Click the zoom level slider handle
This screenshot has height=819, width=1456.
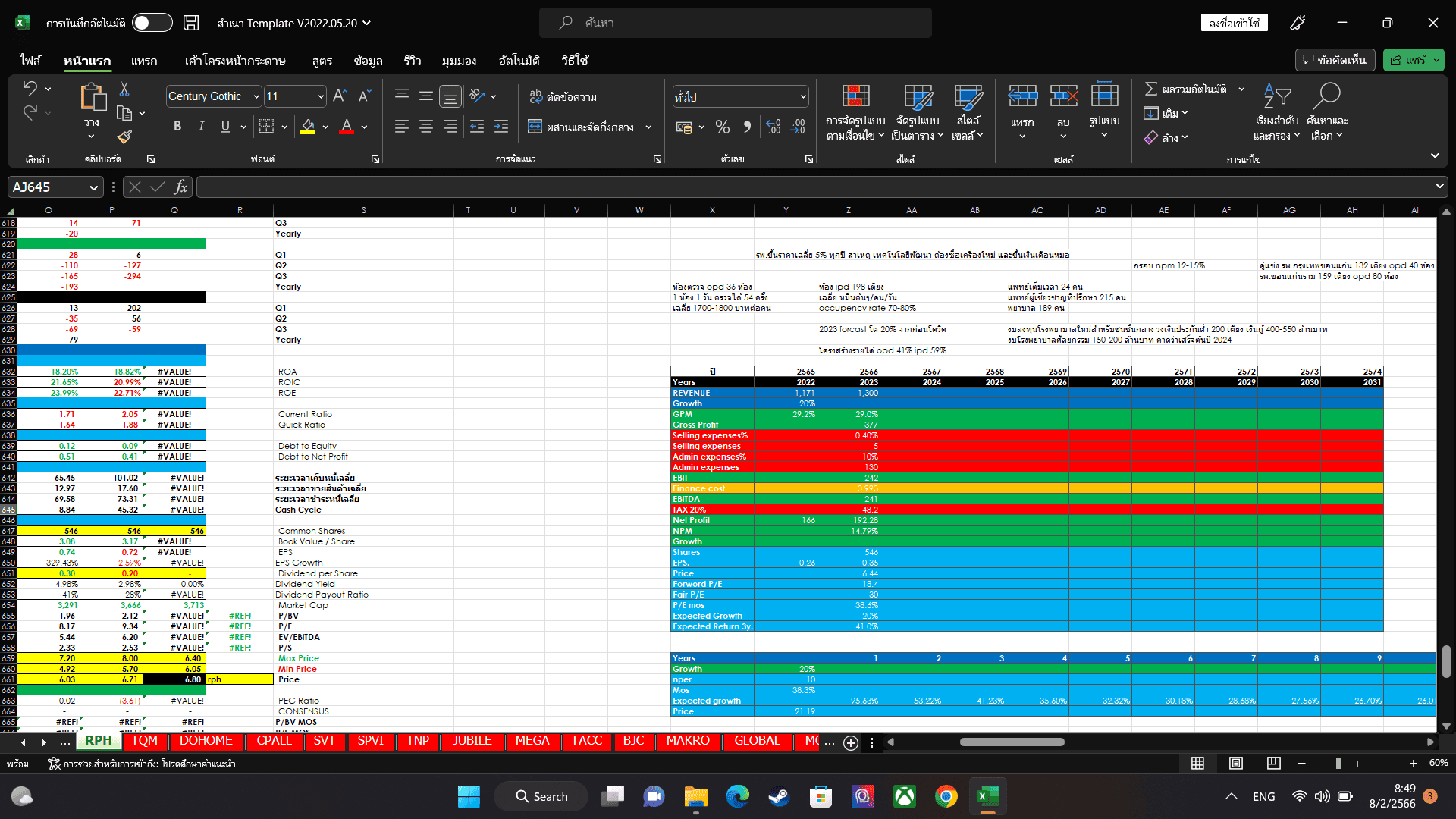1338,763
